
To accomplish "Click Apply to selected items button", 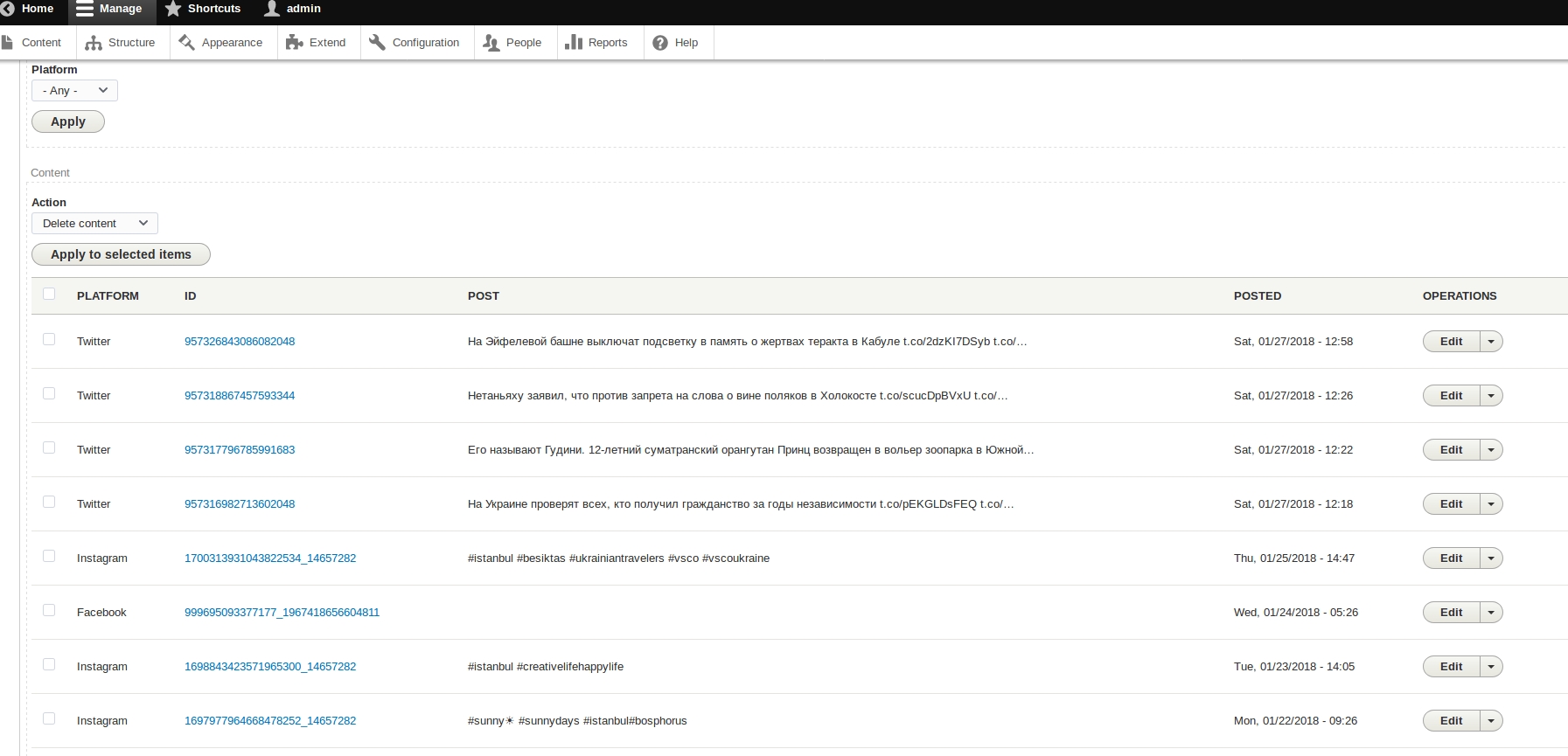I will click(121, 254).
